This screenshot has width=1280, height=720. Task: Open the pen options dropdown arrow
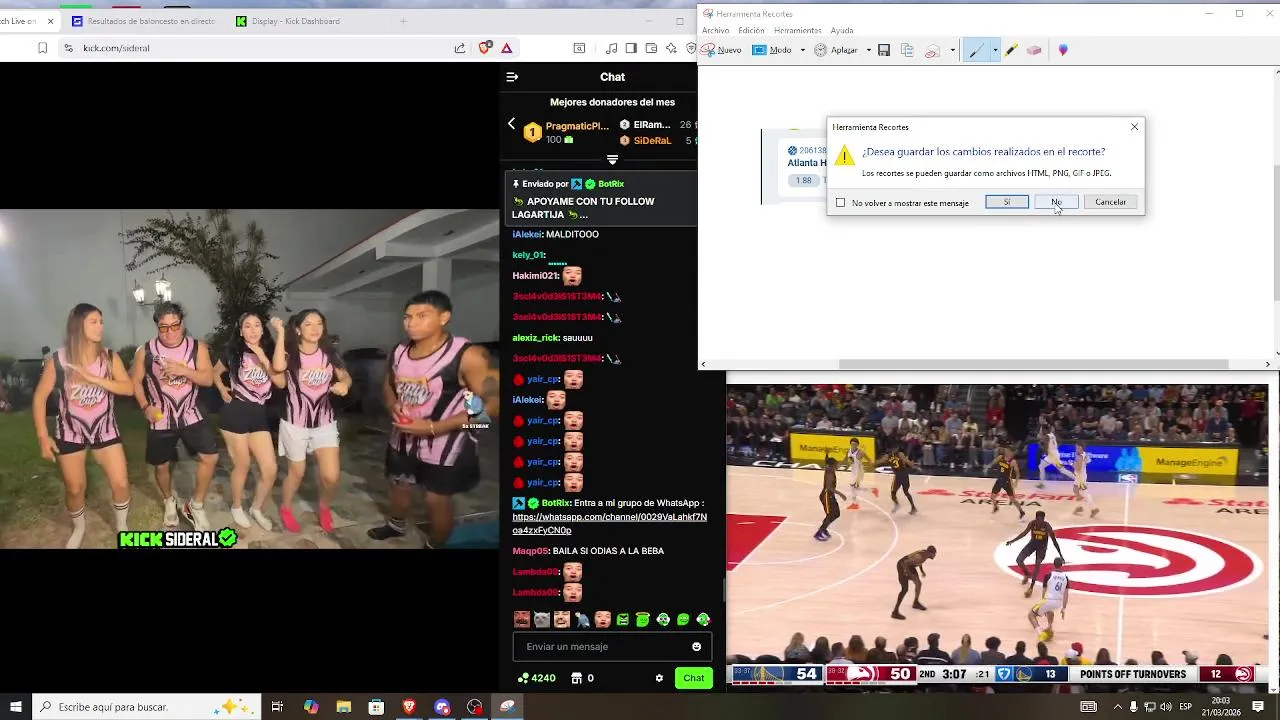tap(994, 50)
